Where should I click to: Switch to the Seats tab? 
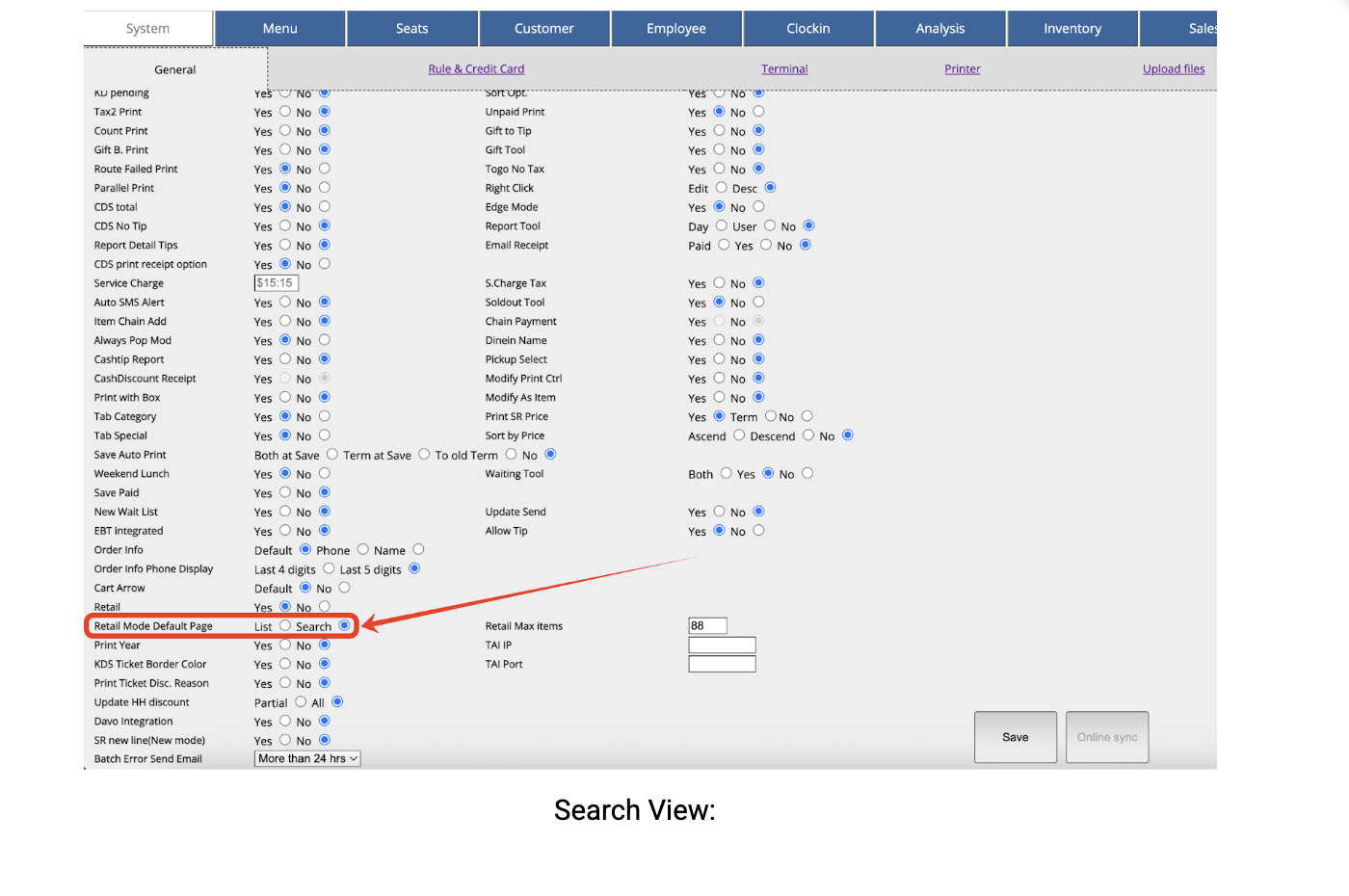point(412,29)
